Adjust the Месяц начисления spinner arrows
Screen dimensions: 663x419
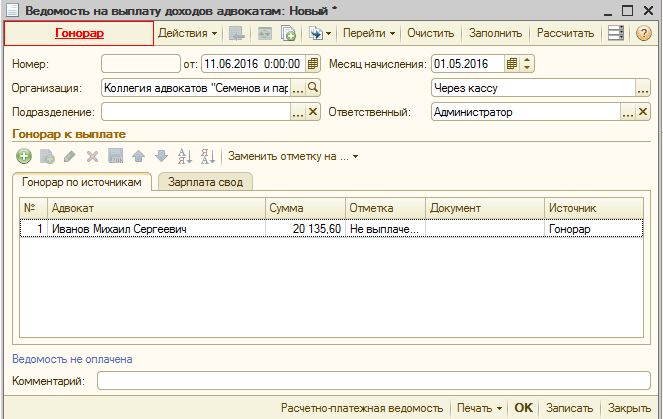[528, 64]
